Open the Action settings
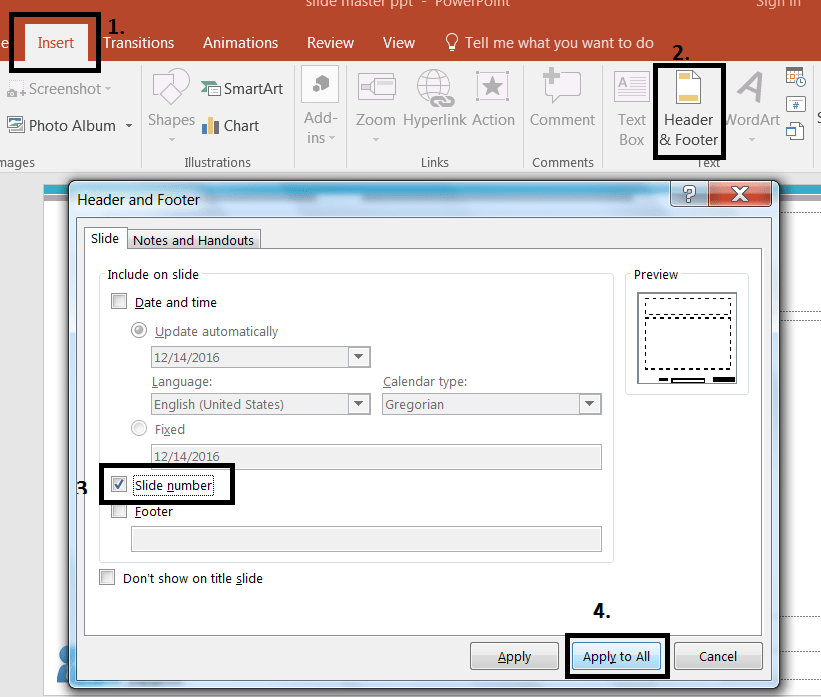Screen dimensions: 821x697 tap(492, 103)
